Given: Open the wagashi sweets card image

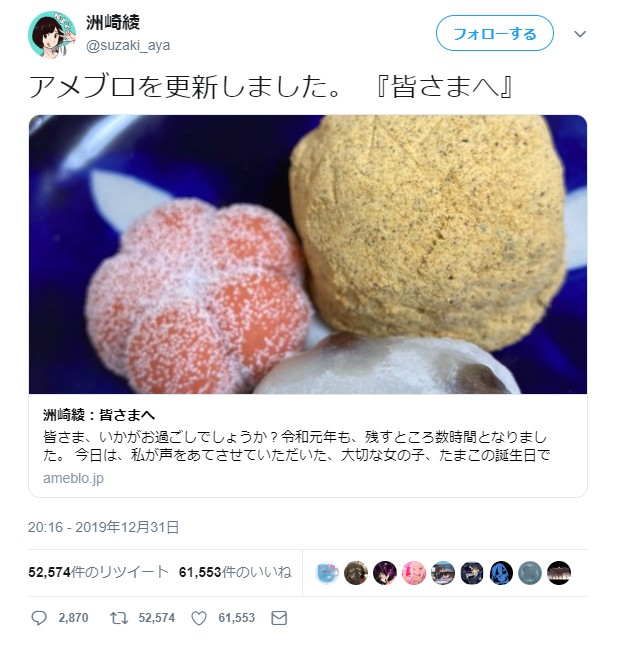Looking at the screenshot, I should (308, 254).
